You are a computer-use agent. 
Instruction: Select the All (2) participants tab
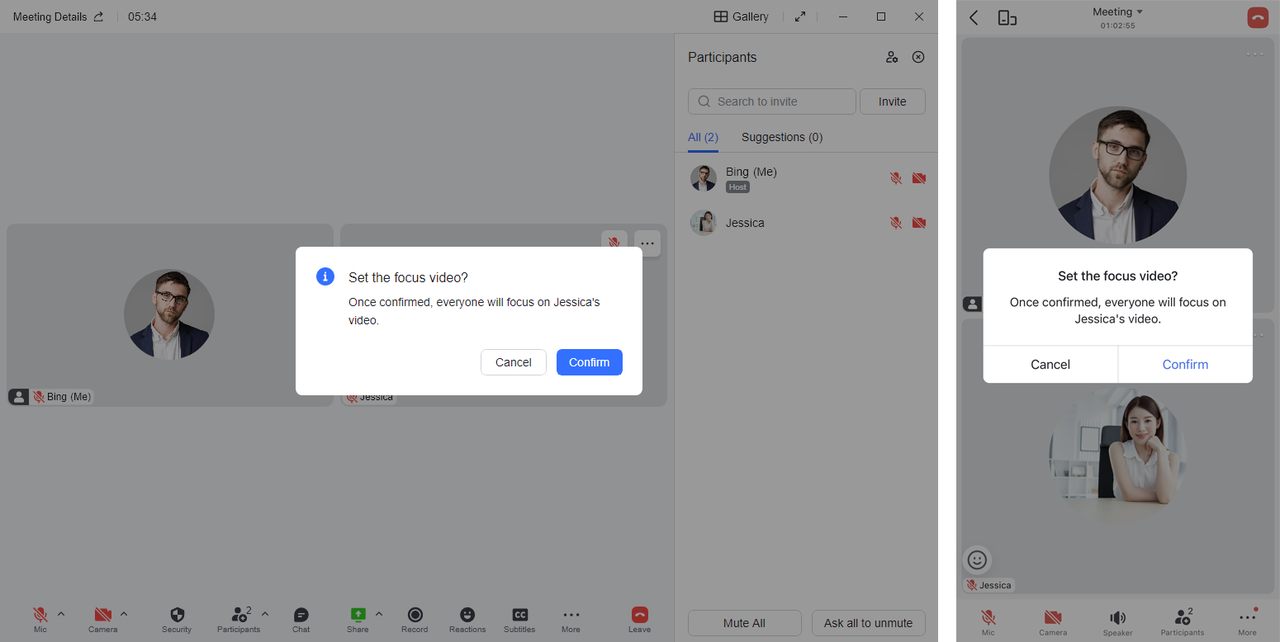(703, 137)
